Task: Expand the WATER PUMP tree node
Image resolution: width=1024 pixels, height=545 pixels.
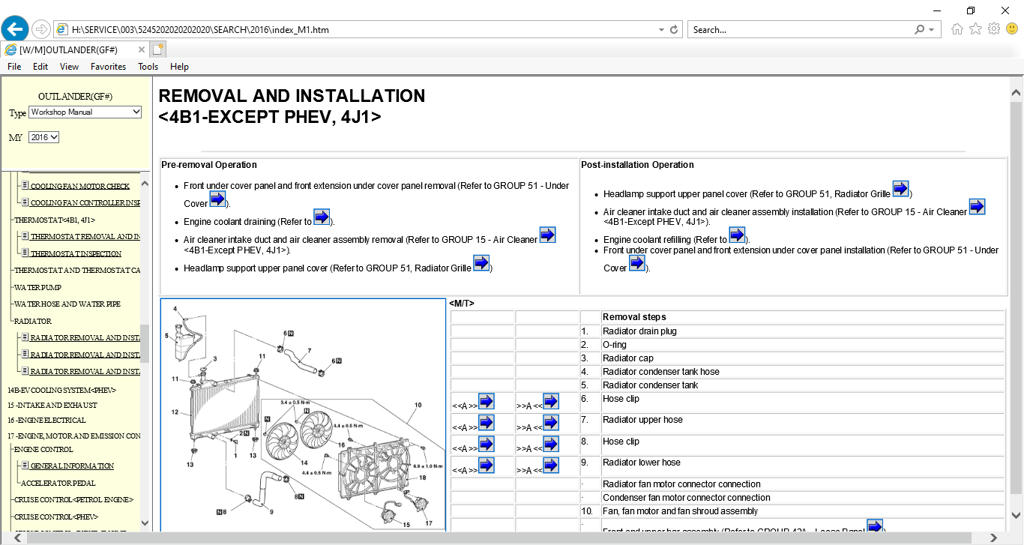Action: pos(38,287)
